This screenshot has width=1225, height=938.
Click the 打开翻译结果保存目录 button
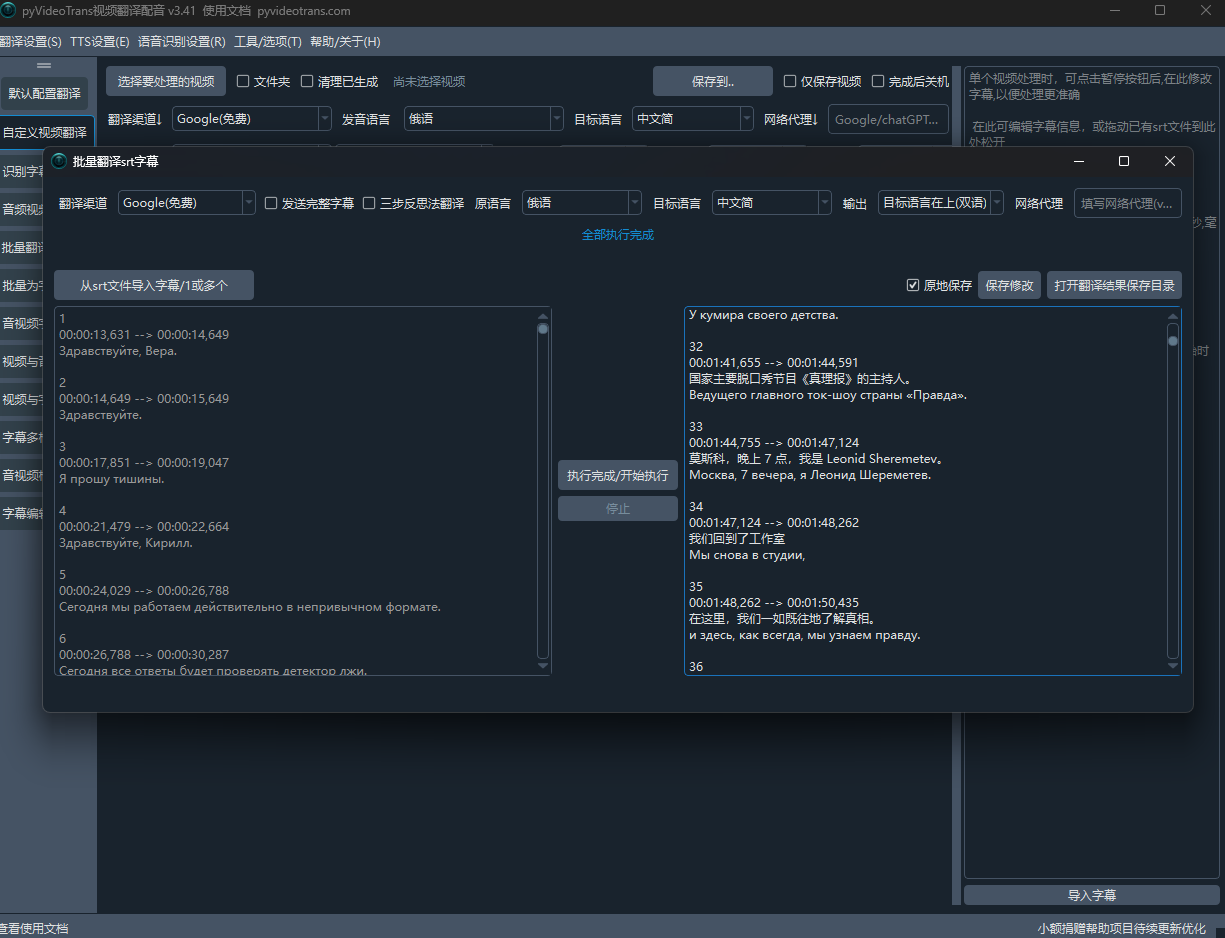tap(1114, 285)
